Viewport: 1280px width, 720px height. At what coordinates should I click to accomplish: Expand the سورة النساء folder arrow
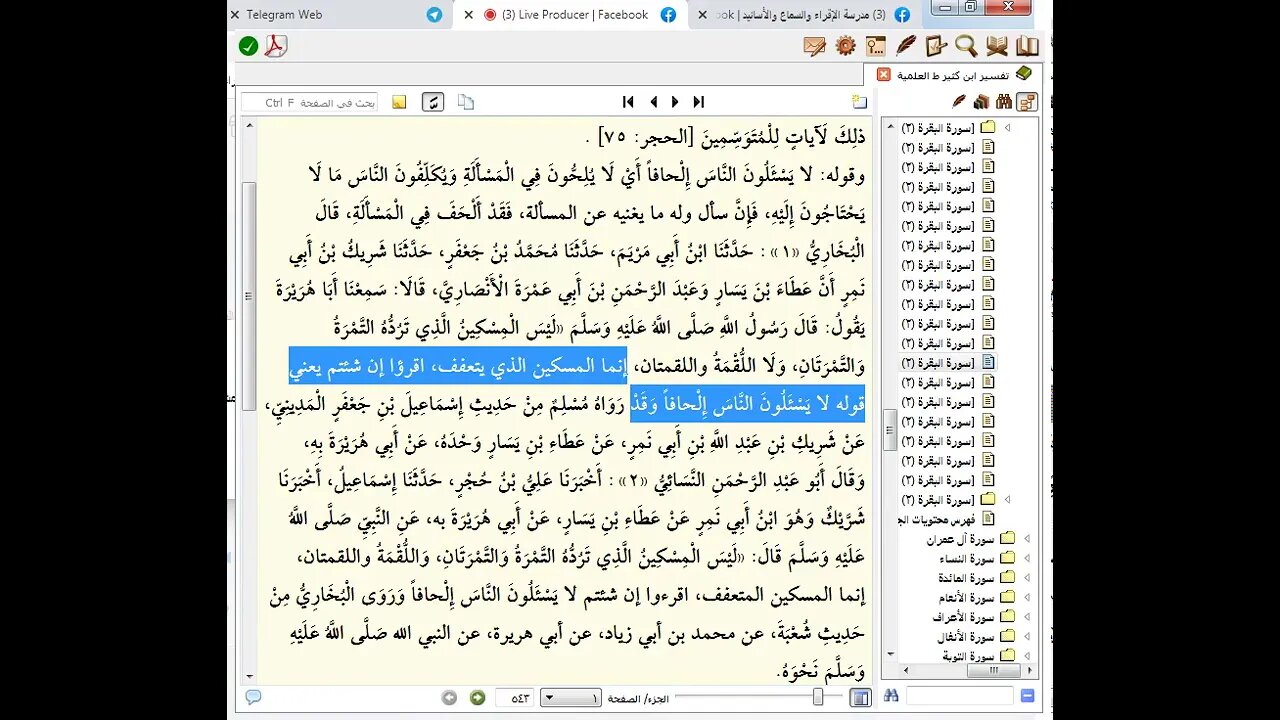coord(1026,558)
